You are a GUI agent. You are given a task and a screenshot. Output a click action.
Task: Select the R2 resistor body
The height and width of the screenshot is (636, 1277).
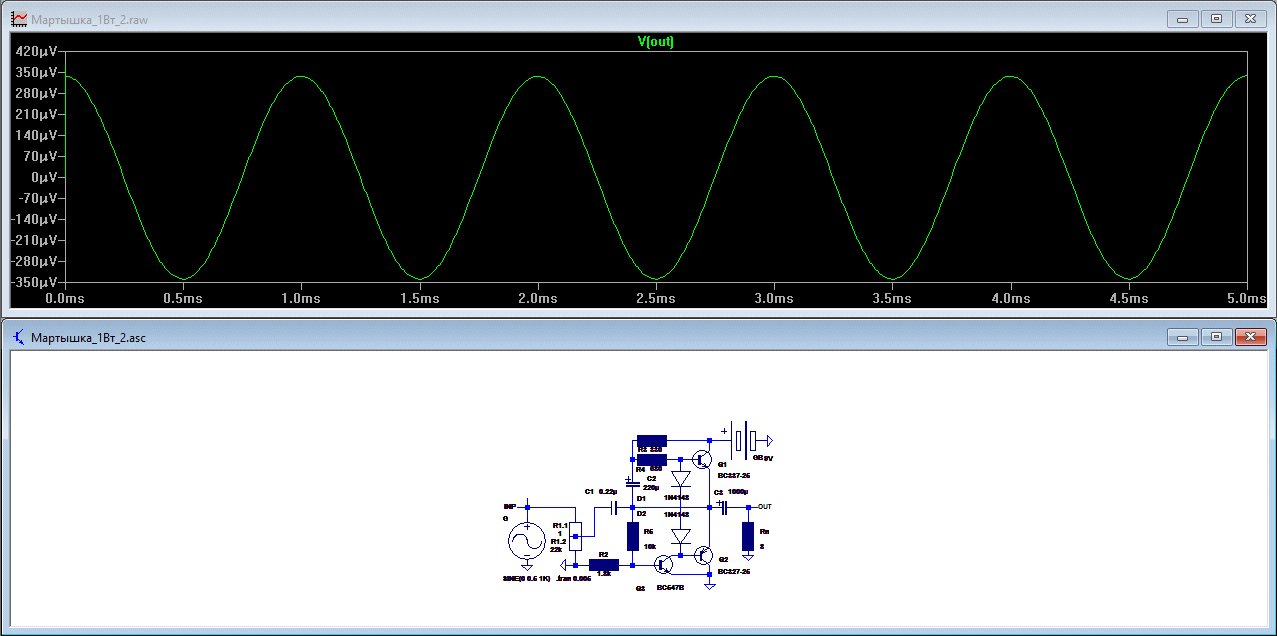point(604,565)
